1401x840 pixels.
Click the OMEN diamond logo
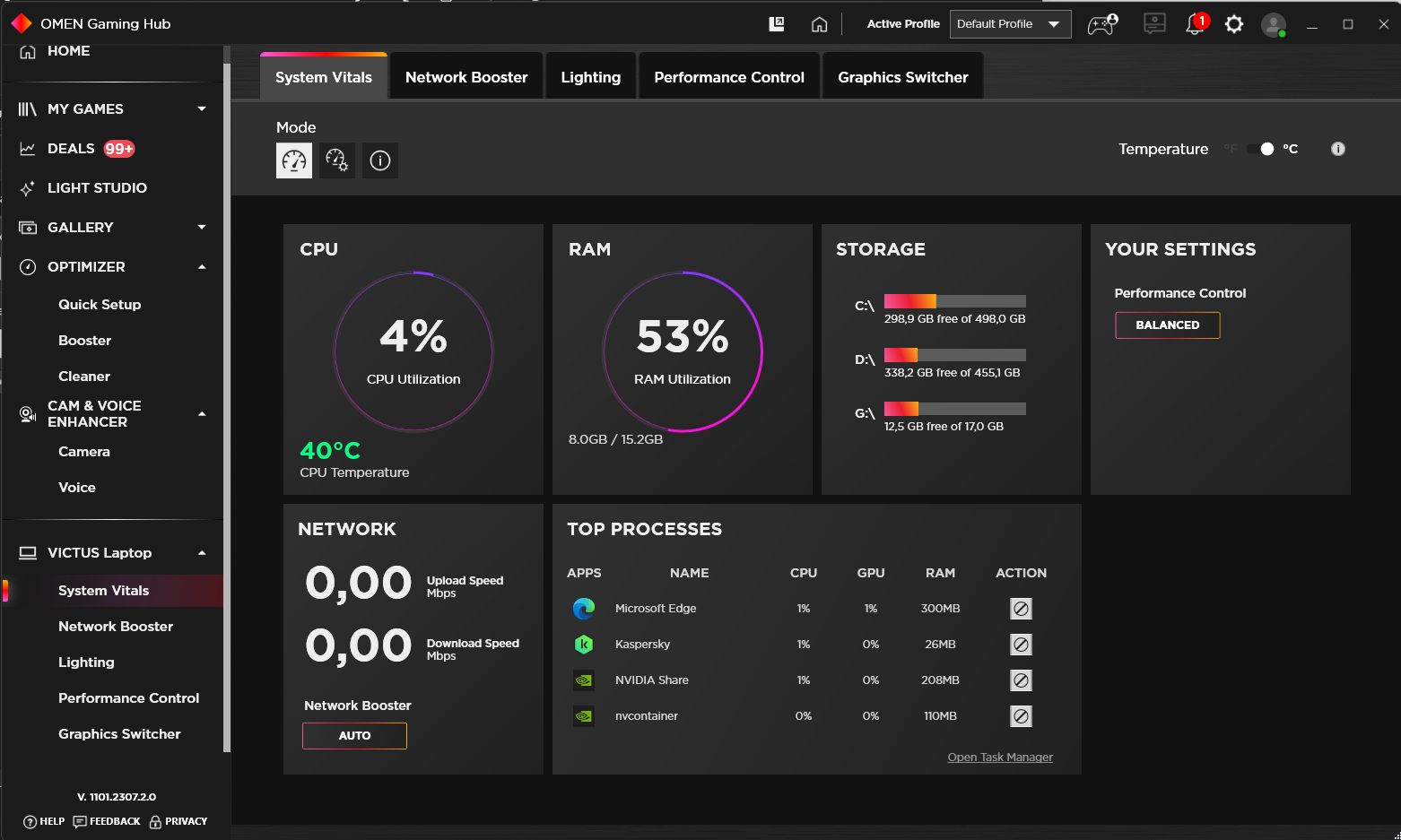point(22,23)
